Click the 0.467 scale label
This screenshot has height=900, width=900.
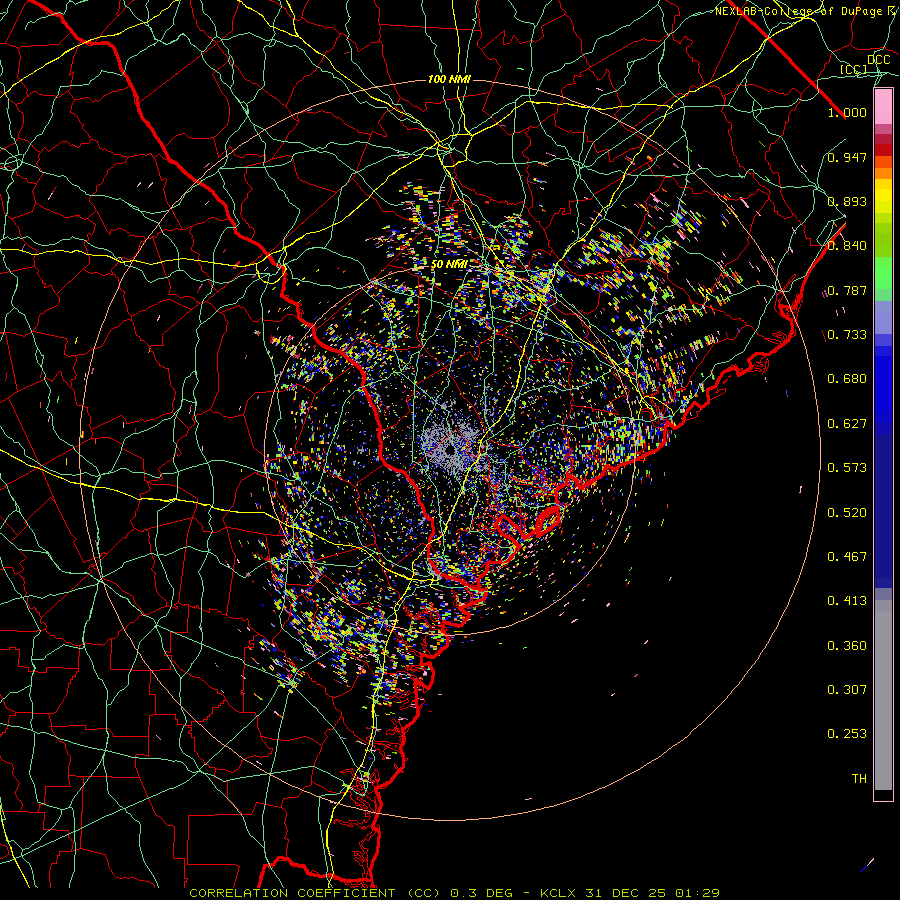tap(847, 557)
